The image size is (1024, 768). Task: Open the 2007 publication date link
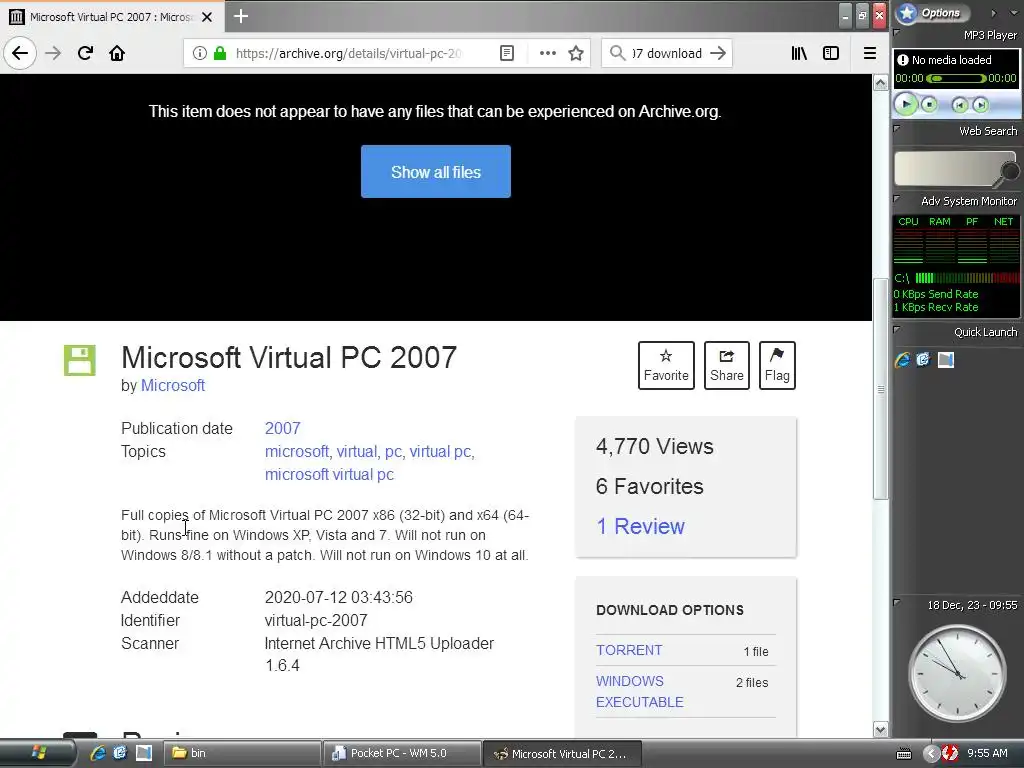click(282, 428)
